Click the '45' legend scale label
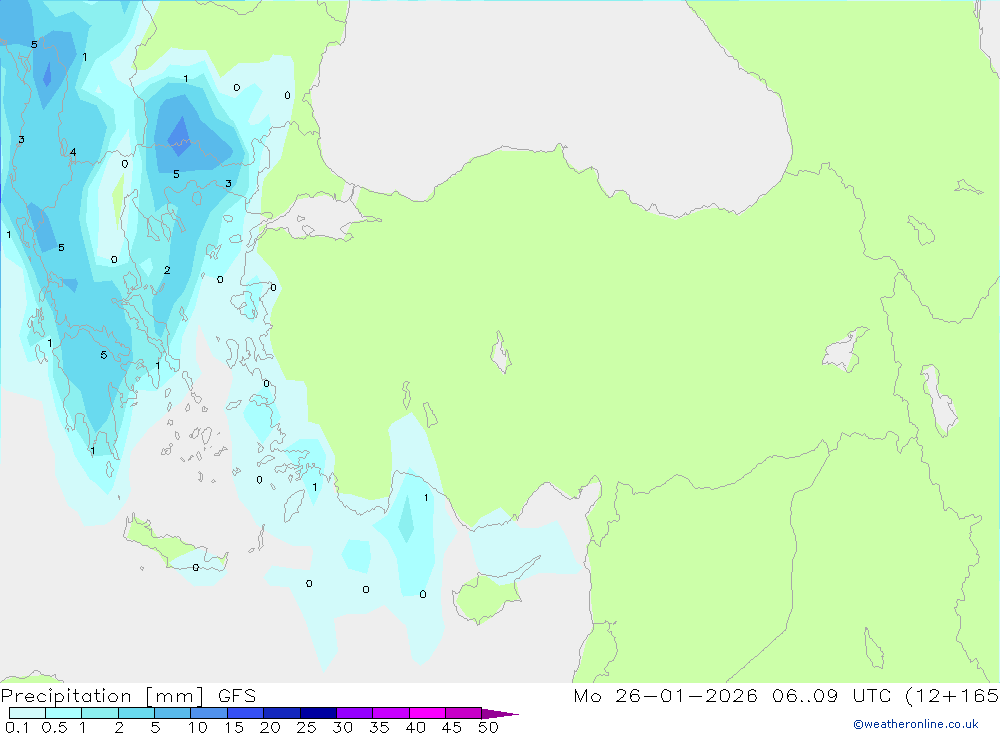The image size is (1000, 733). [452, 727]
